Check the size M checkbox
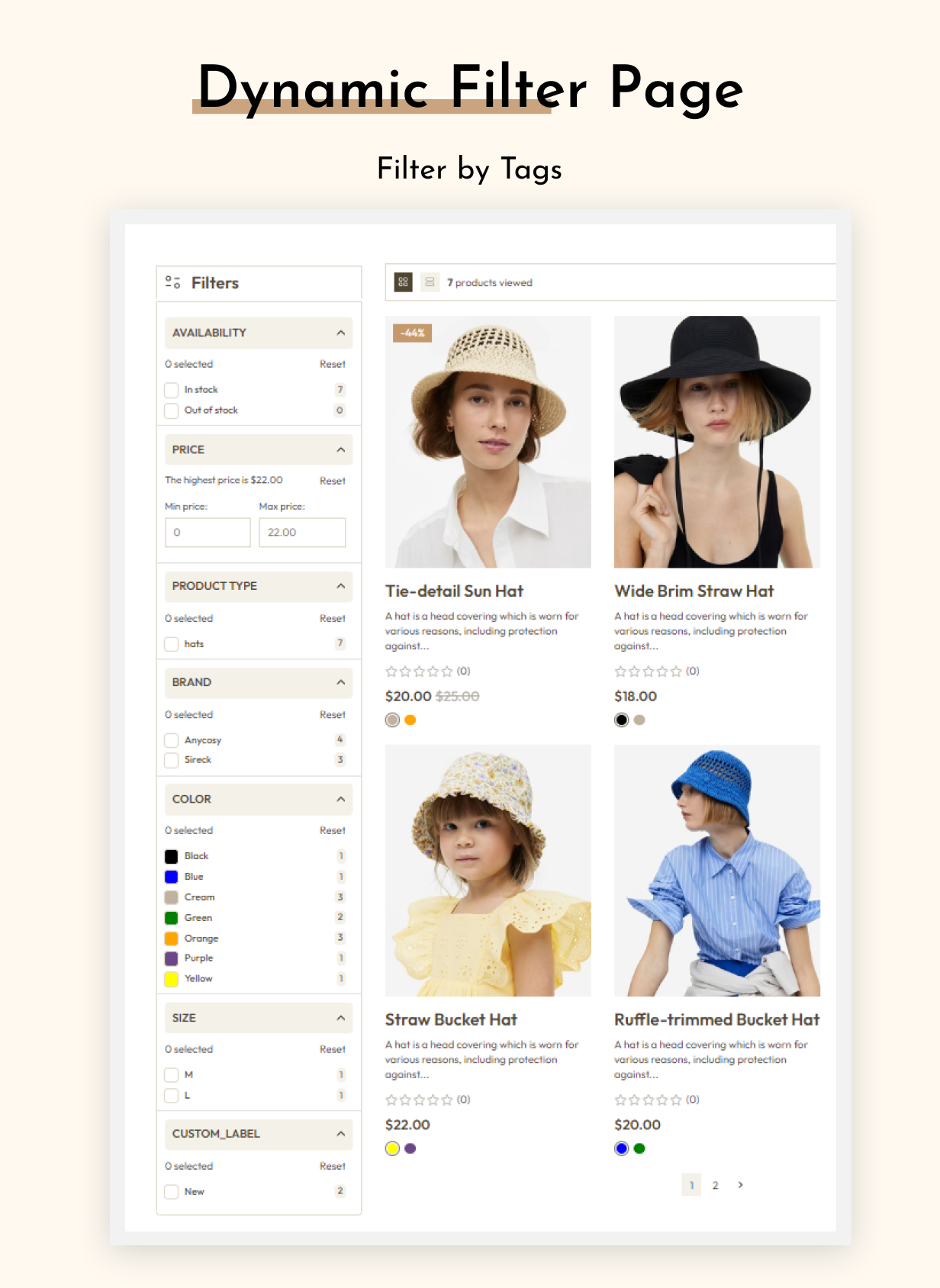This screenshot has width=940, height=1288. point(172,1075)
